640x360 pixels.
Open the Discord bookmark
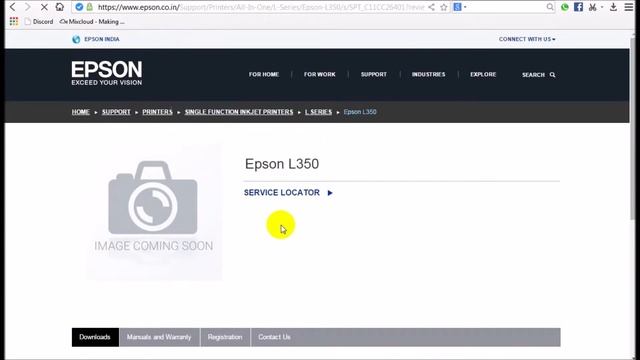[39, 22]
